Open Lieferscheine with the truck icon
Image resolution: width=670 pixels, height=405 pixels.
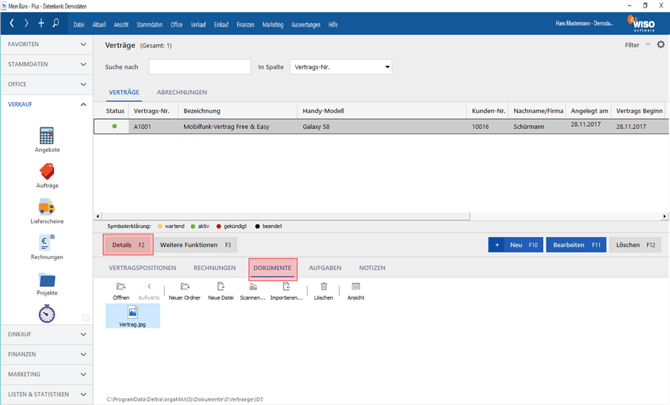coord(46,208)
